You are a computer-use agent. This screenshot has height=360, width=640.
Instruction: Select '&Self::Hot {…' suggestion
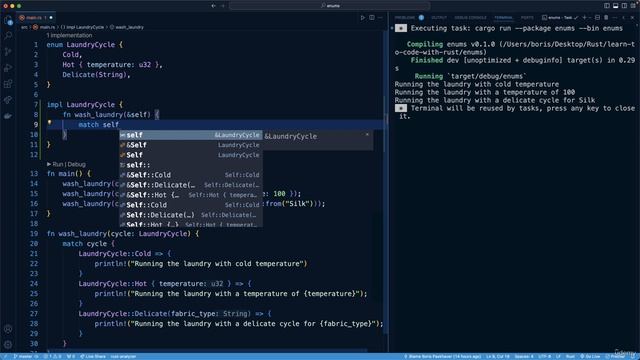pyautogui.click(x=191, y=195)
